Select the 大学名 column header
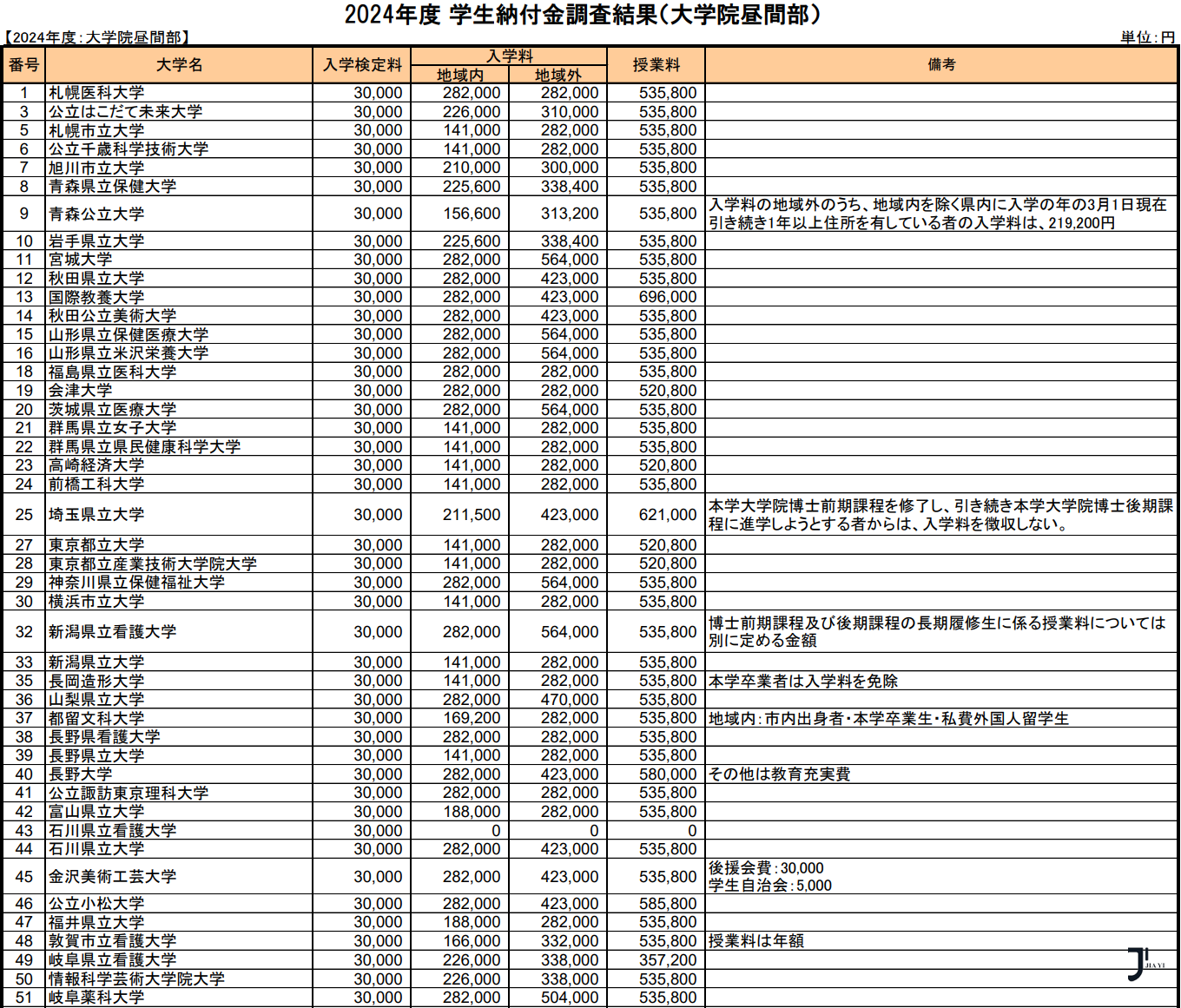Screen dimensions: 1181x1008 [x=179, y=65]
